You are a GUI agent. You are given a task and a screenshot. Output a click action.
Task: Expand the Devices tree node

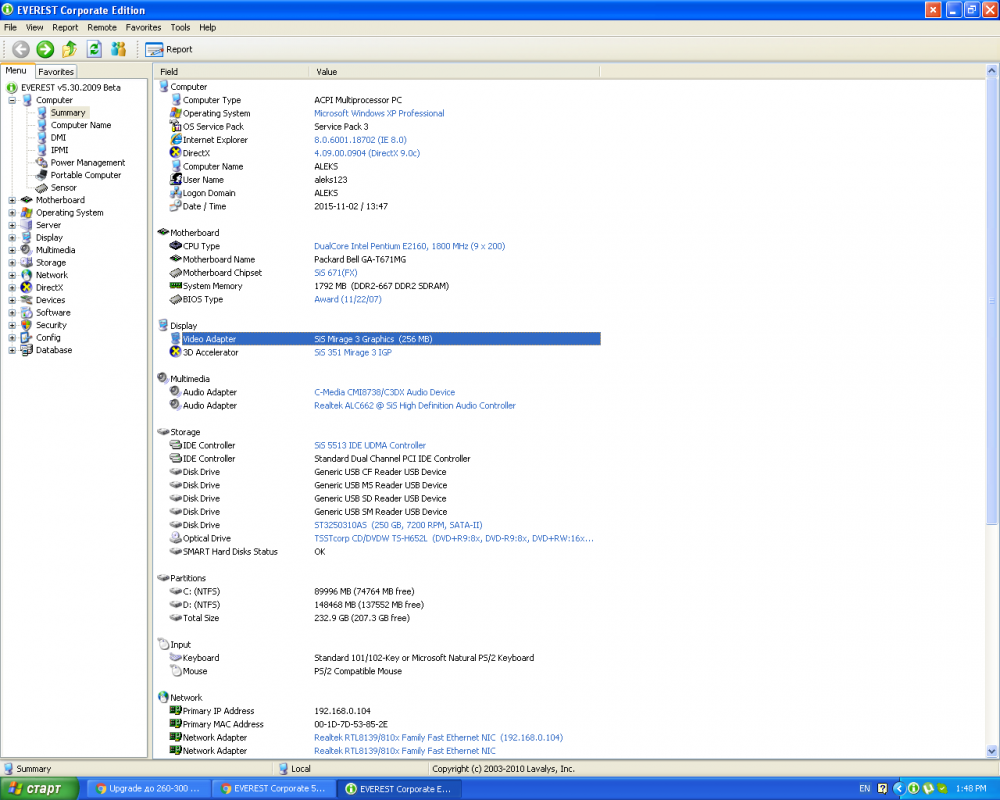point(11,300)
